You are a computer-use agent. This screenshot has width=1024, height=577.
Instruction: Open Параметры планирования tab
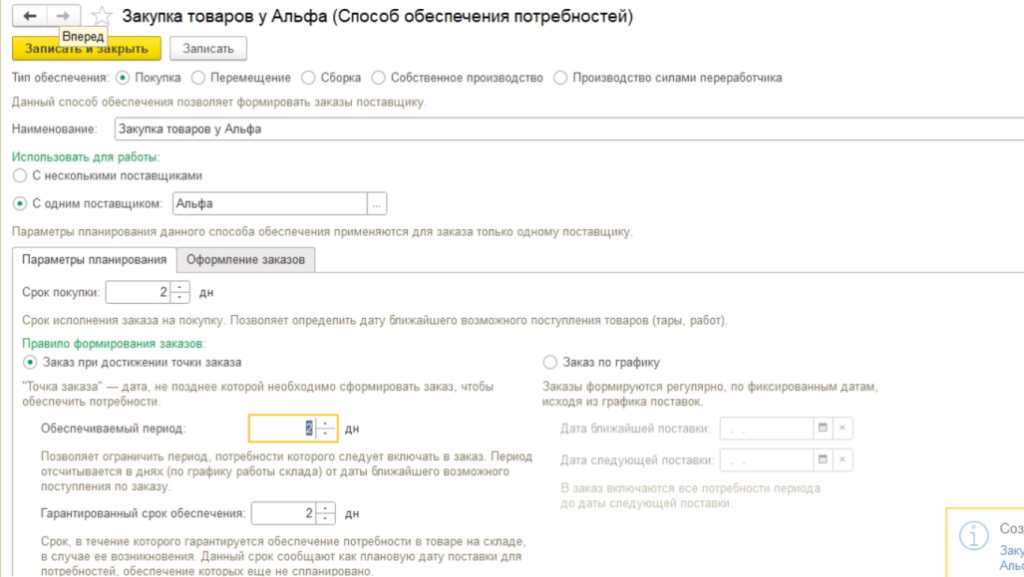[x=94, y=260]
